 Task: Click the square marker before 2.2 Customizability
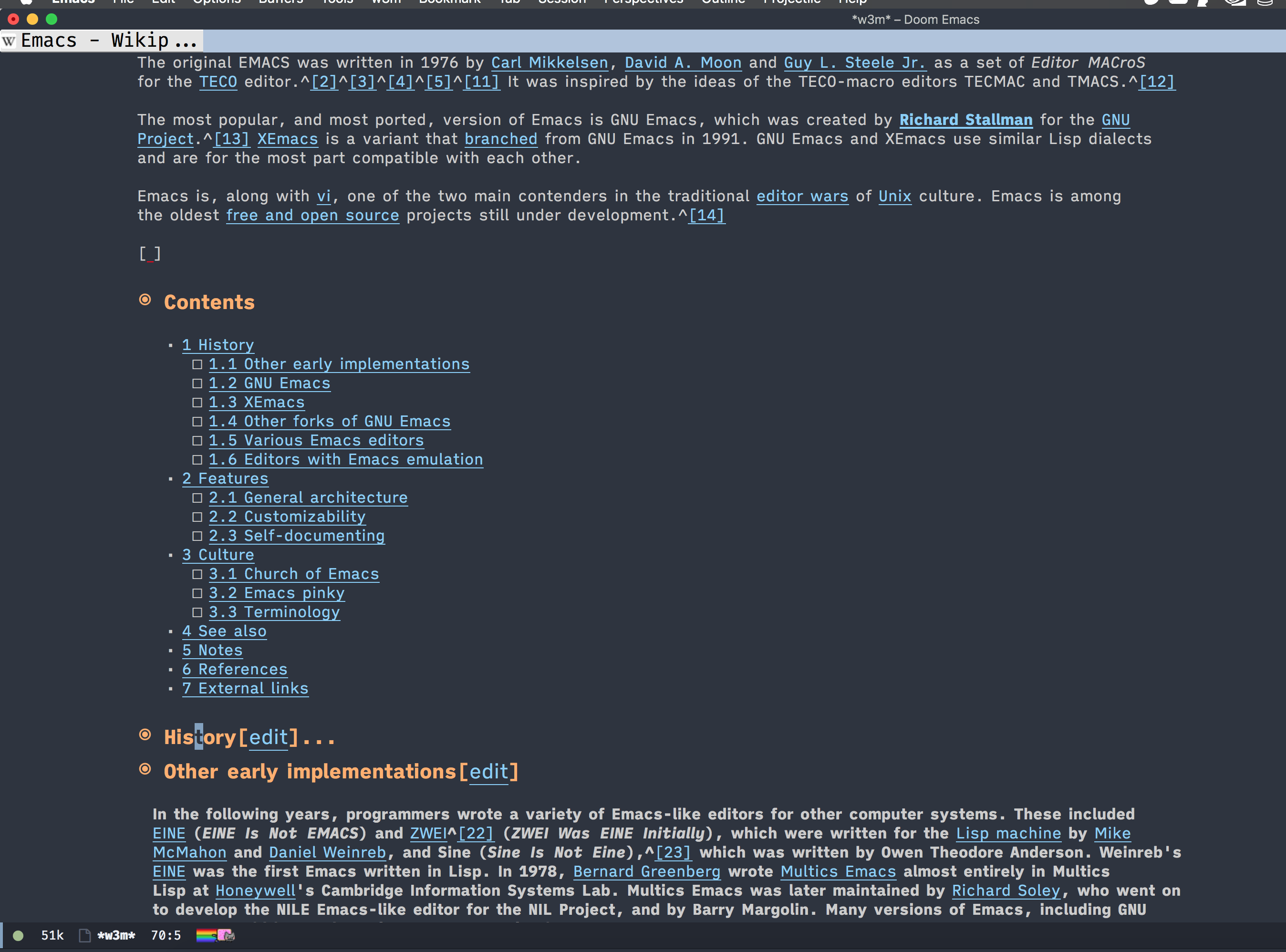pyautogui.click(x=197, y=517)
